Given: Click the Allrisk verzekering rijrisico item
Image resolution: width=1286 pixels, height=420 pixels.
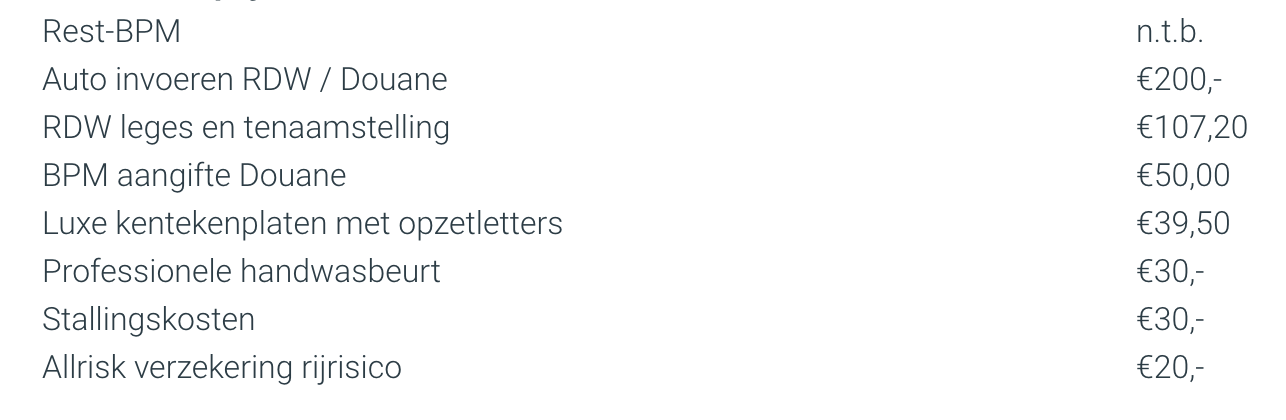Looking at the screenshot, I should click(x=221, y=367).
